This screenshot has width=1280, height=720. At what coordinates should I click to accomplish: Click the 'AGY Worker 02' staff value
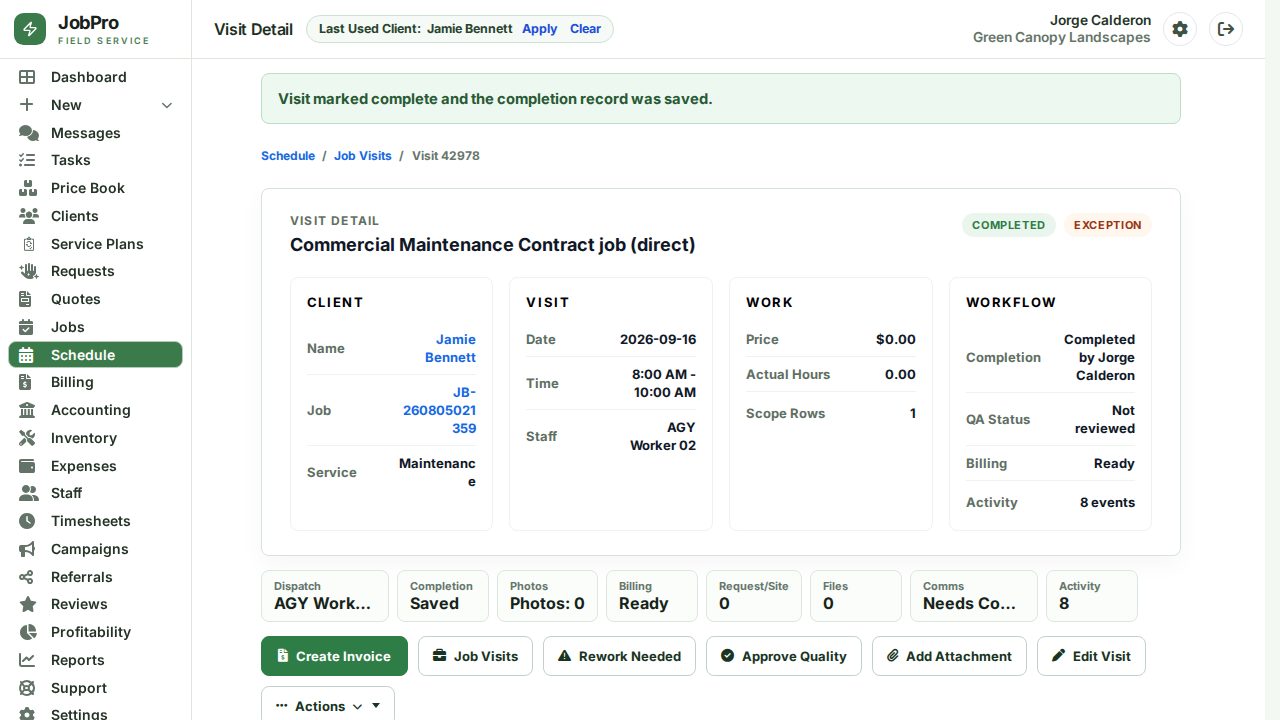(x=663, y=436)
